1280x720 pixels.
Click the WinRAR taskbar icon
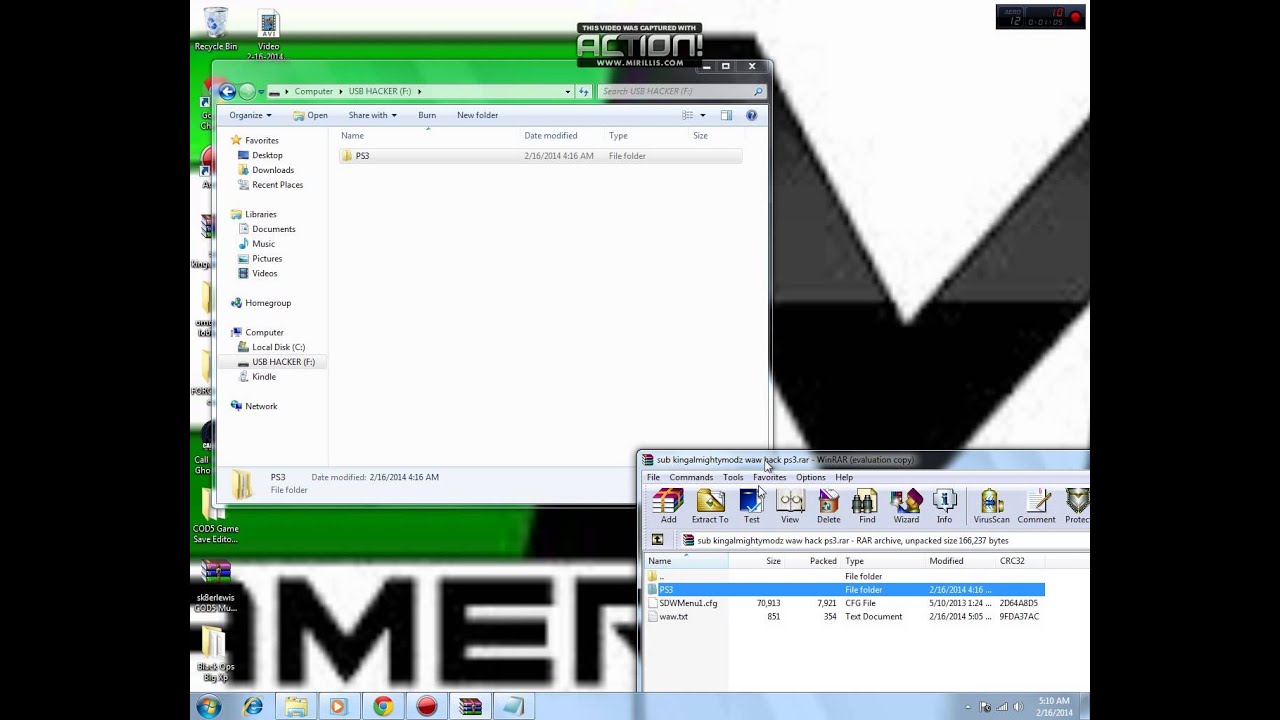click(x=470, y=706)
